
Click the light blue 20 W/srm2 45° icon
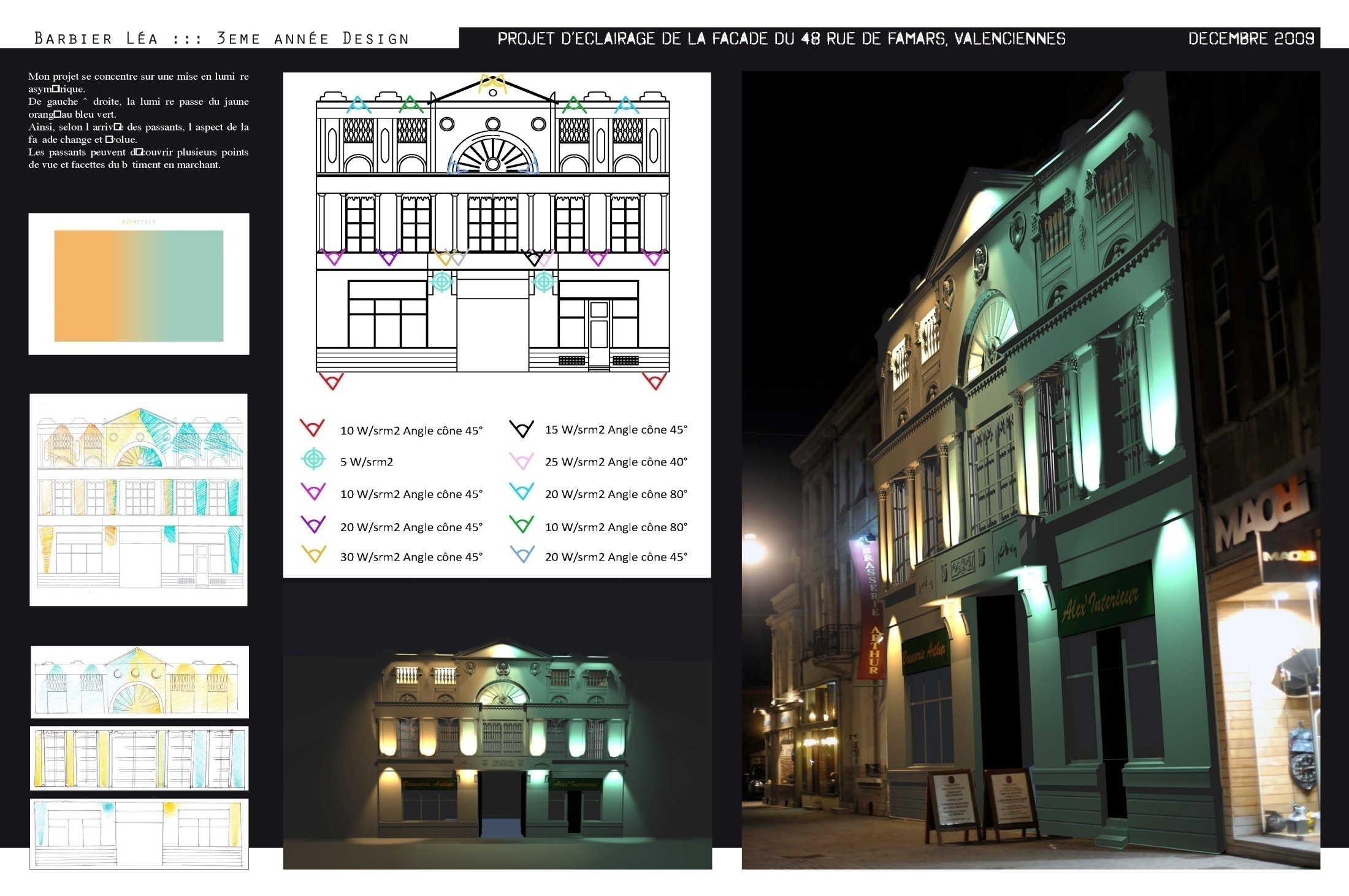click(x=522, y=554)
